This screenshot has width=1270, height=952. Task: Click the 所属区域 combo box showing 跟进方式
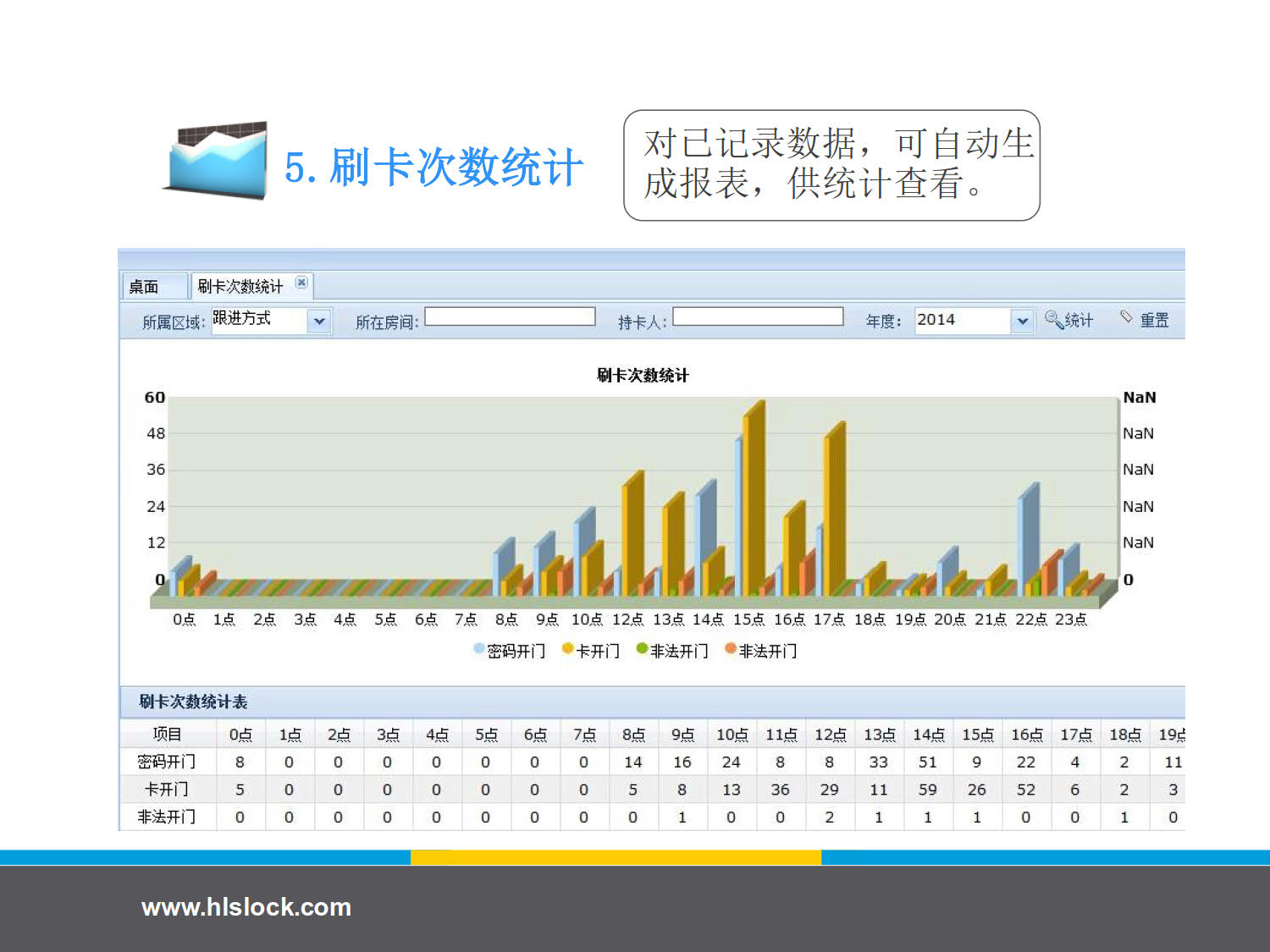(258, 320)
